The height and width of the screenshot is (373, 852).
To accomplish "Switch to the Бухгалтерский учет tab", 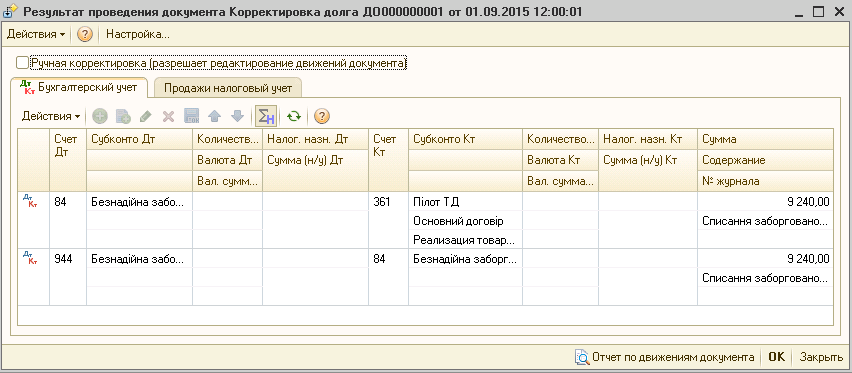I will point(79,87).
